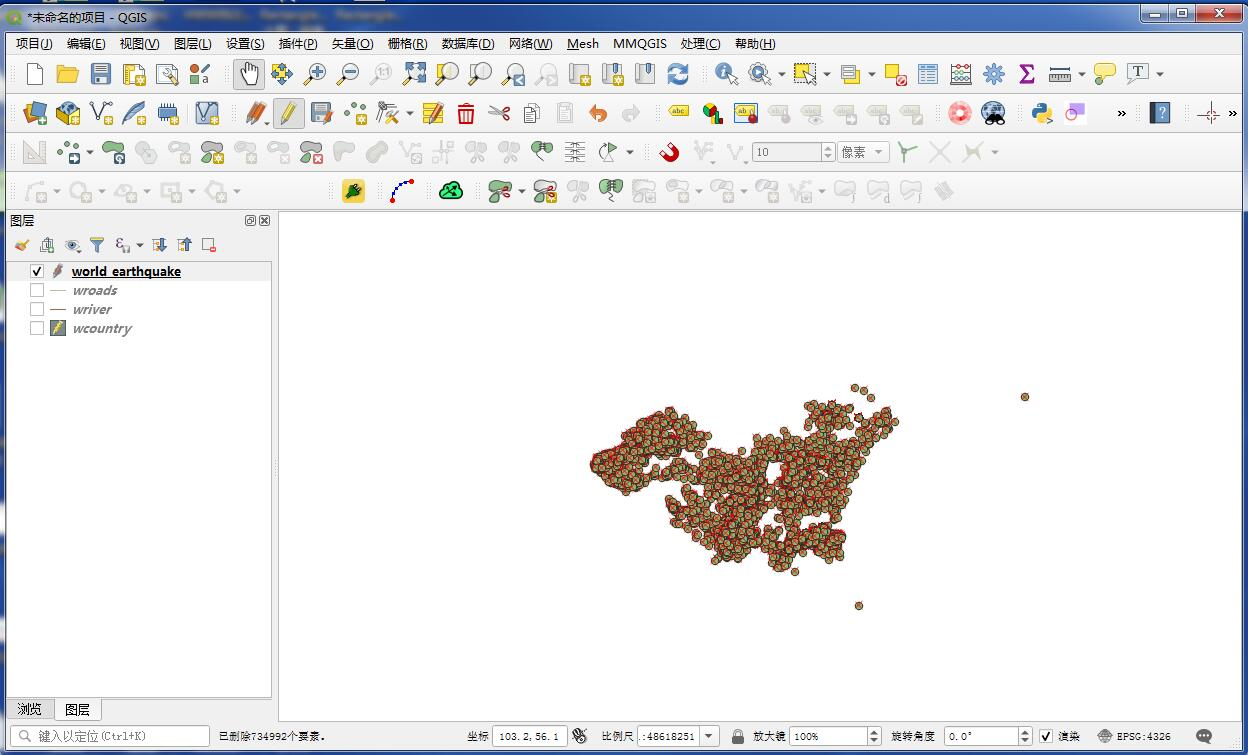Open field calculator abacus icon

[x=961, y=74]
